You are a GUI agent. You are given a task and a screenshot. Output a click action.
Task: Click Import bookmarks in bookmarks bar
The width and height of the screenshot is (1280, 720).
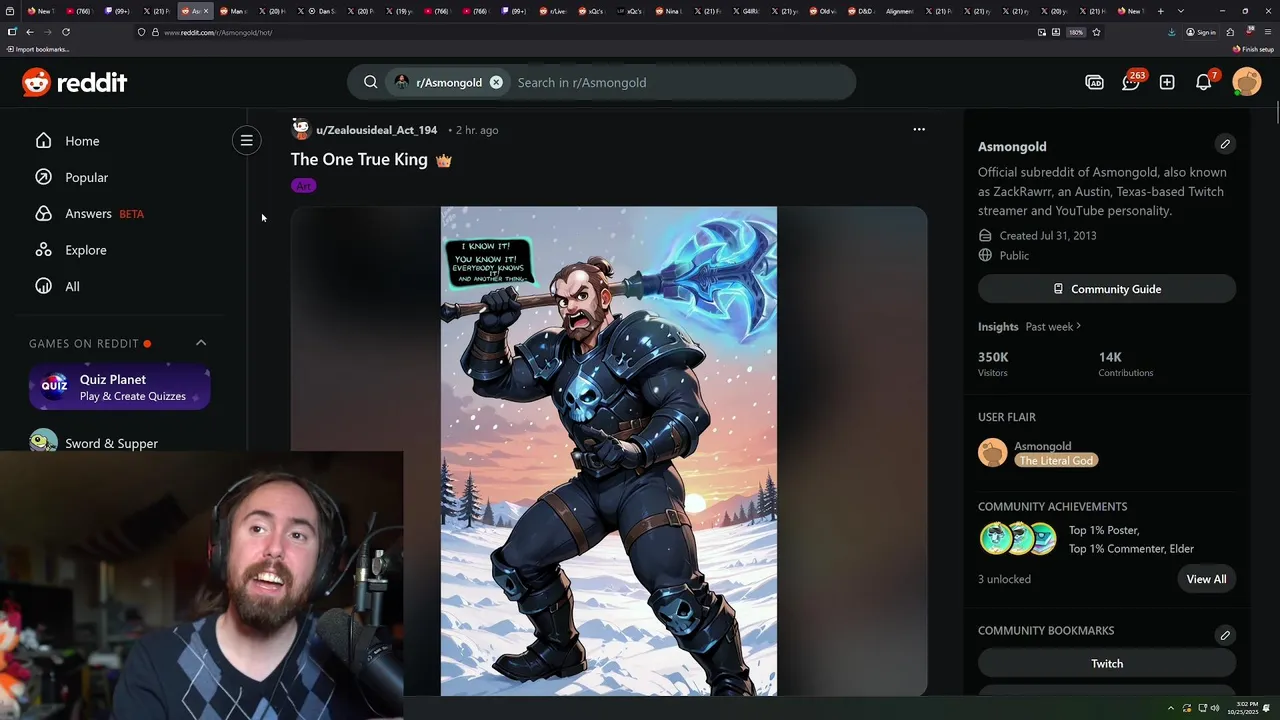[38, 49]
